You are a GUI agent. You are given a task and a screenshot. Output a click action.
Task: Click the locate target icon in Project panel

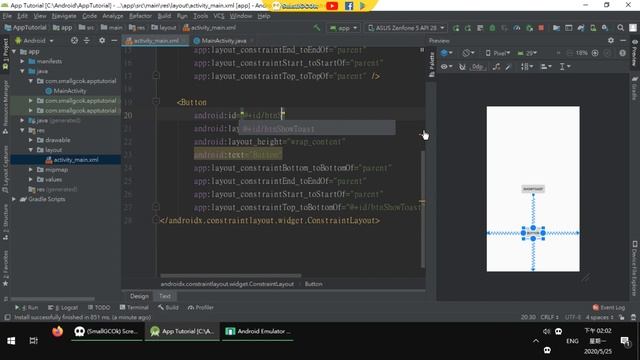[x=74, y=40]
